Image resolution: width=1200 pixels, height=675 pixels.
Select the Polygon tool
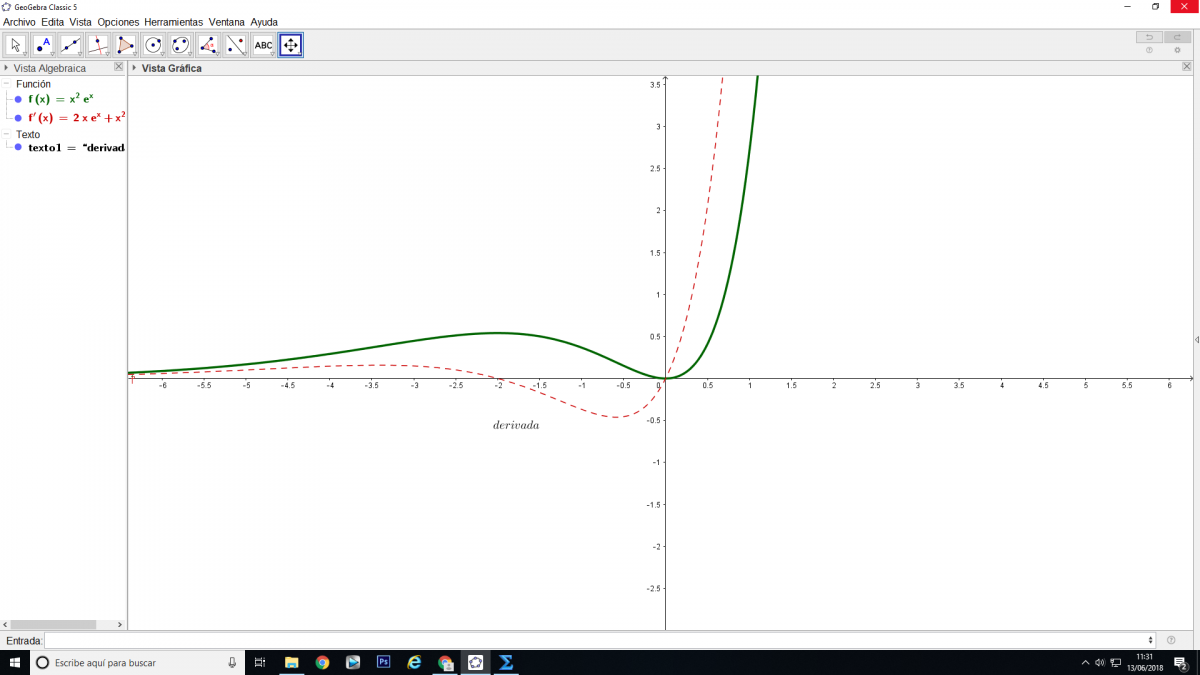pyautogui.click(x=125, y=45)
